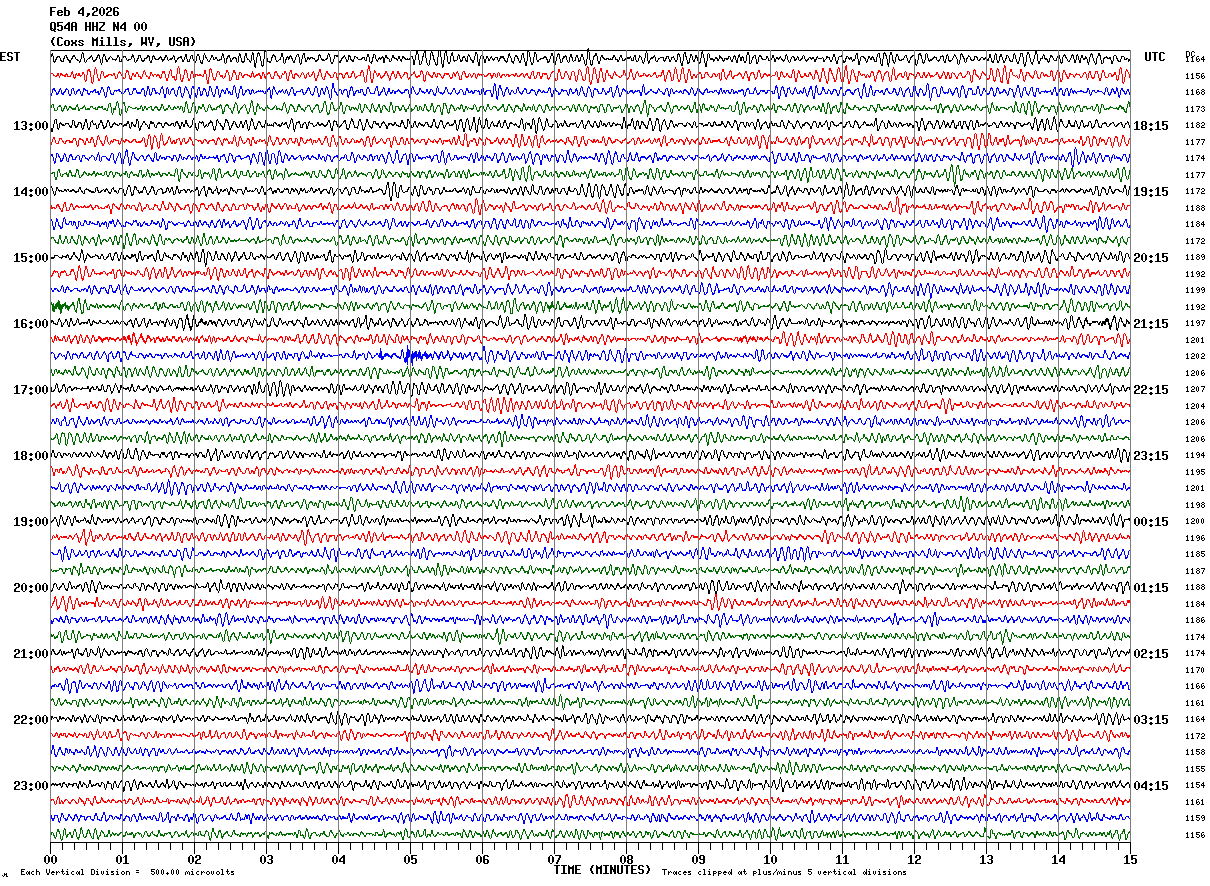
Task: Click the 15:00 EST time label
Action: tap(31, 258)
